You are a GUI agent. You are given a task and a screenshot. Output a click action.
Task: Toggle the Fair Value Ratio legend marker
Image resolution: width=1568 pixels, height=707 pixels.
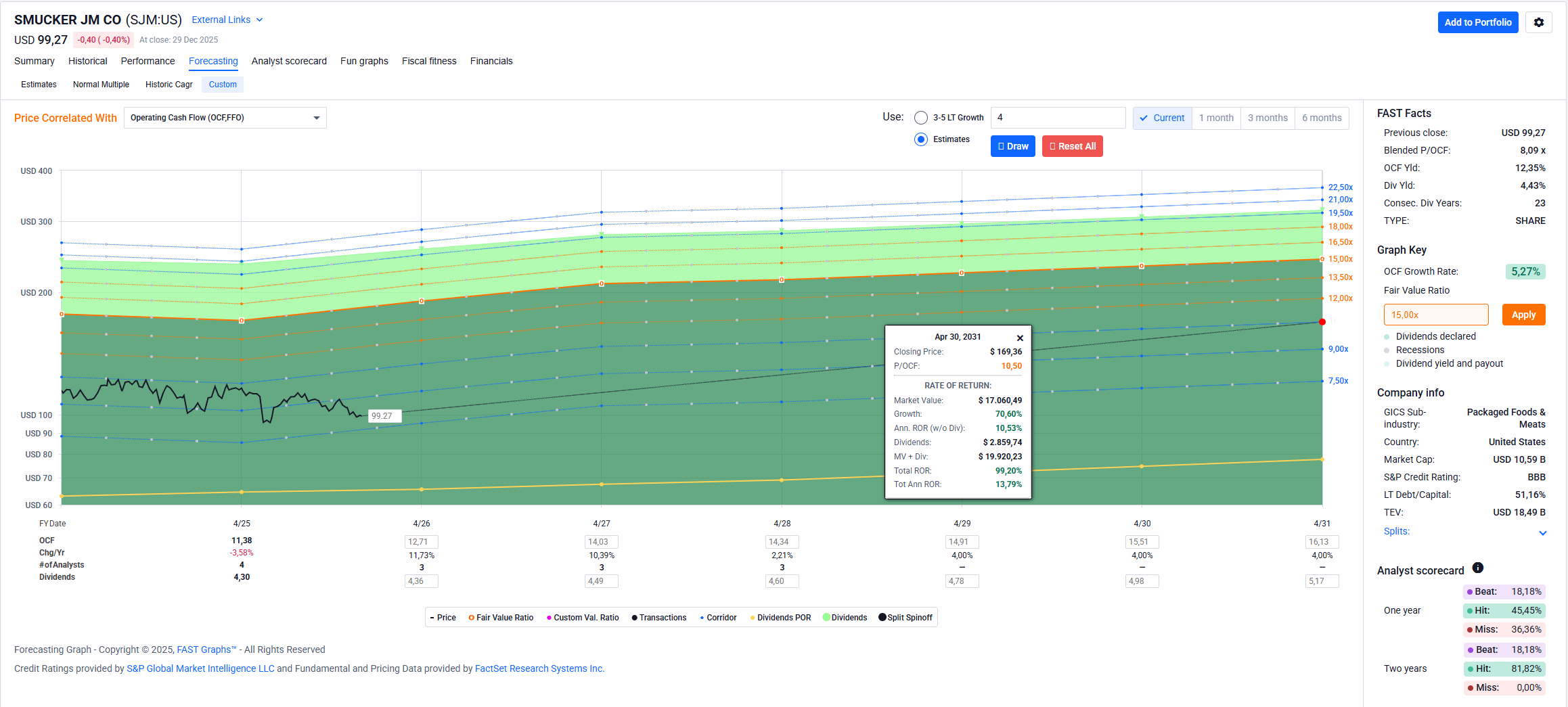[x=471, y=618]
